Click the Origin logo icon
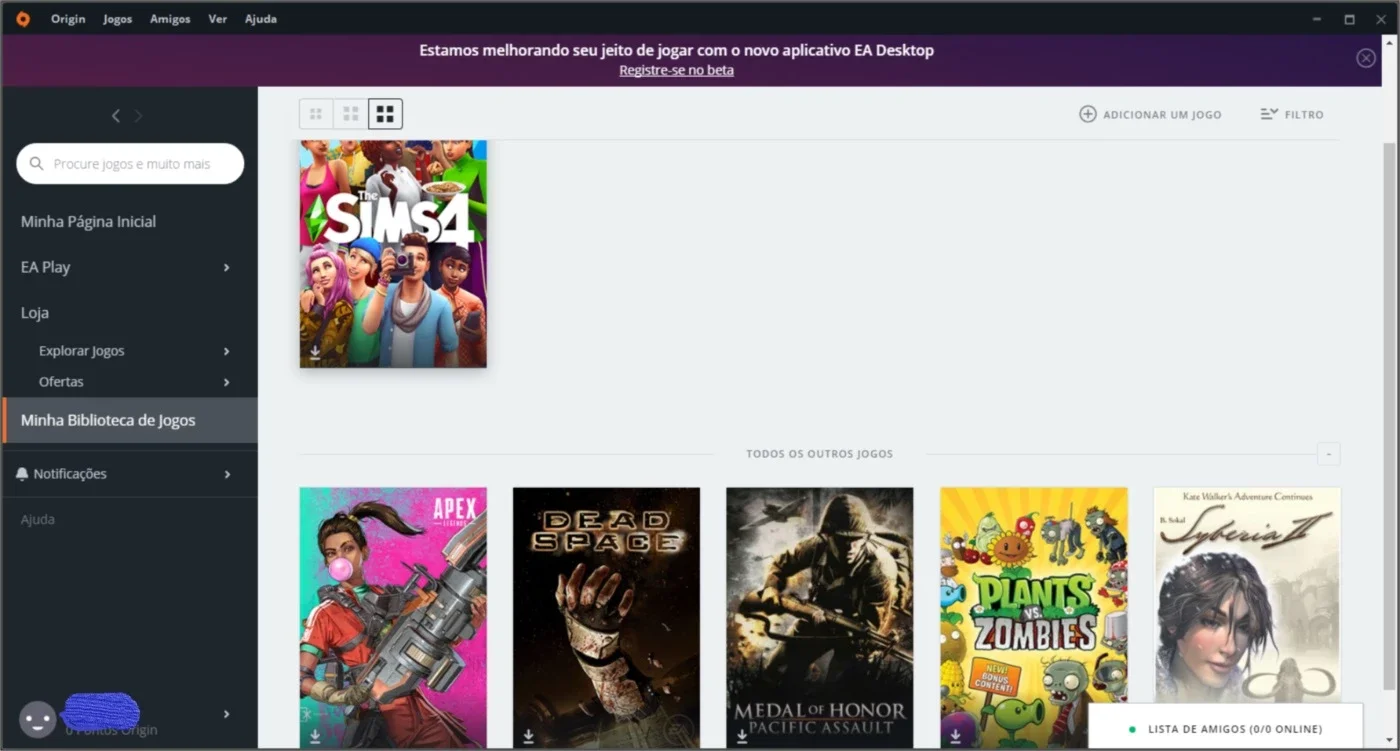This screenshot has width=1400, height=751. click(x=23, y=19)
